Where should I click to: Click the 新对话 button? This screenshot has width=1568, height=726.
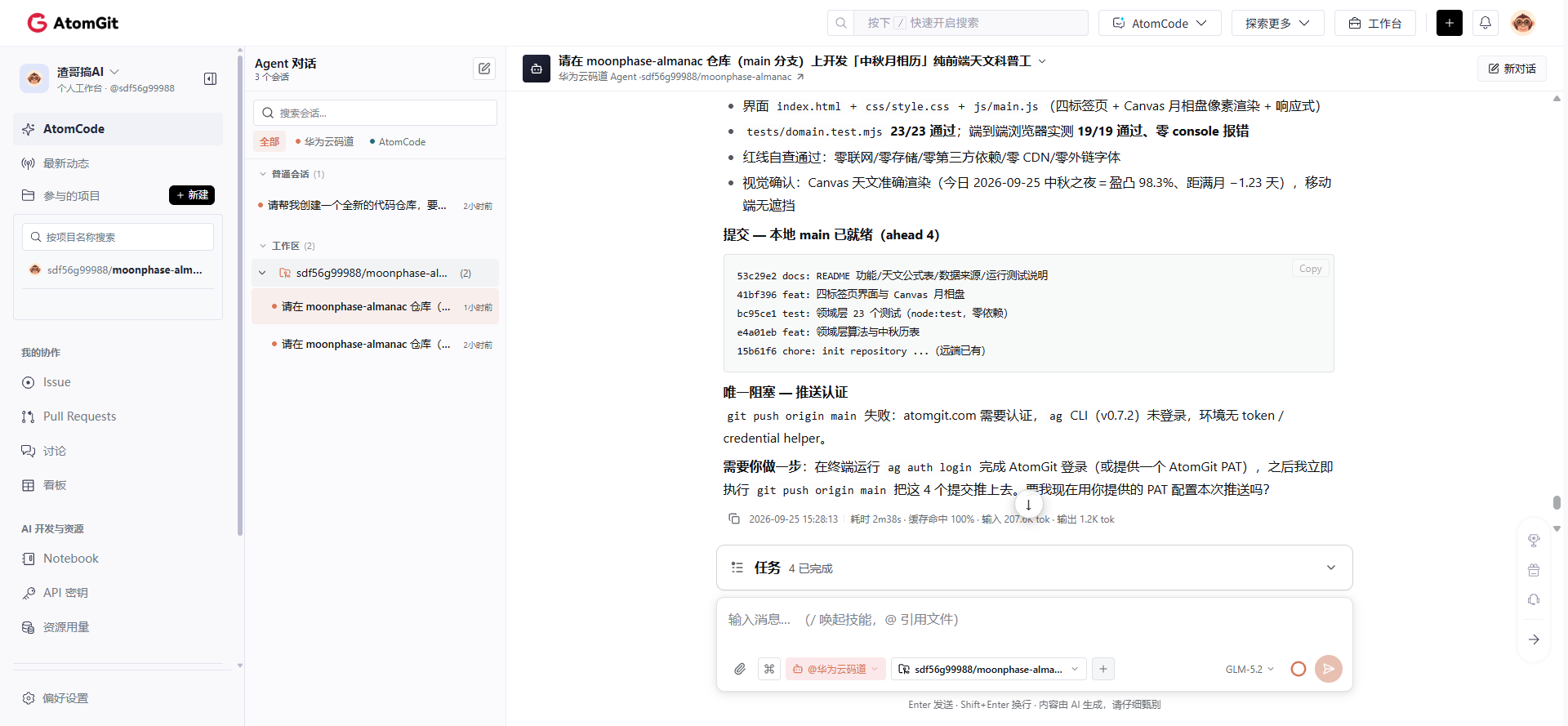1512,69
